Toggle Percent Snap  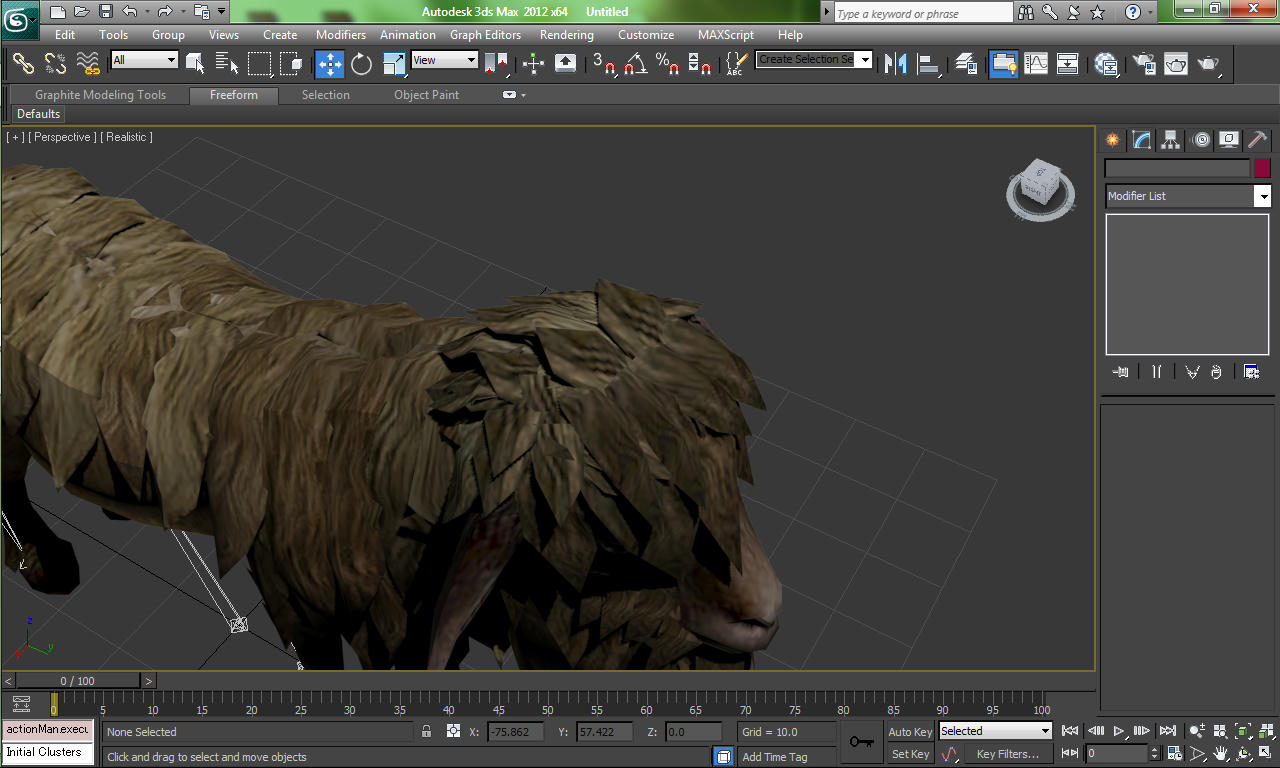coord(668,63)
